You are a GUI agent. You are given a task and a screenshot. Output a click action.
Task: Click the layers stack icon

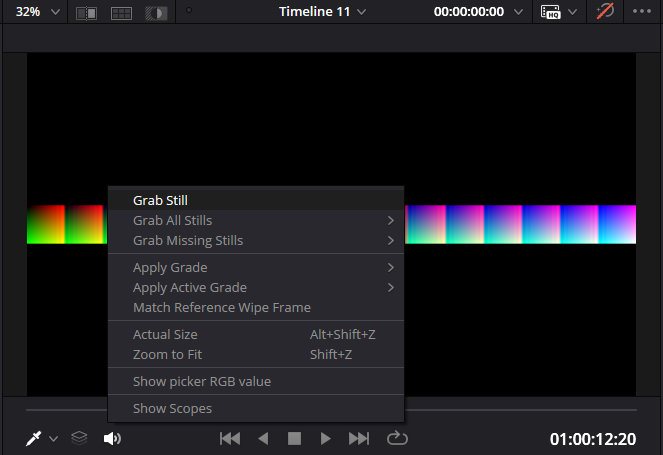click(79, 438)
